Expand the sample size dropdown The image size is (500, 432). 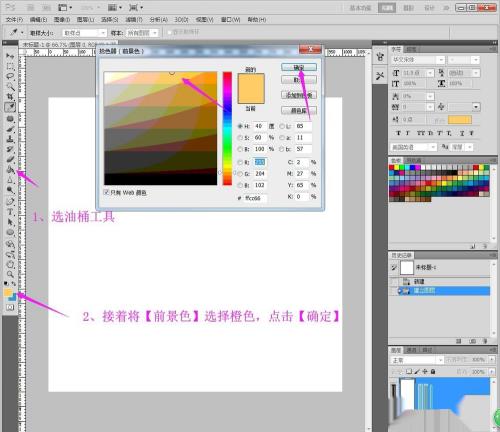84,33
